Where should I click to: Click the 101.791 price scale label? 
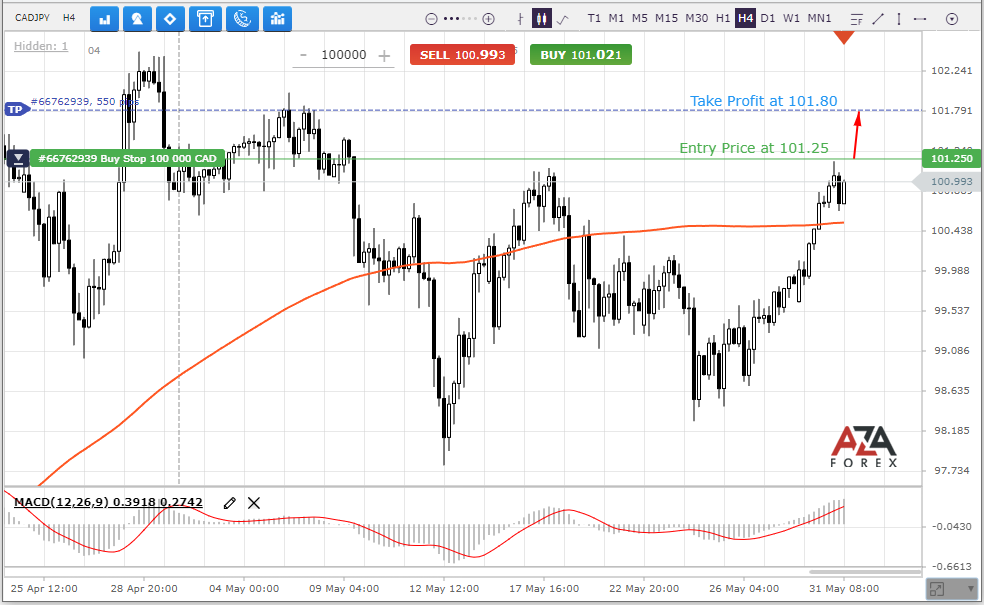[x=951, y=110]
